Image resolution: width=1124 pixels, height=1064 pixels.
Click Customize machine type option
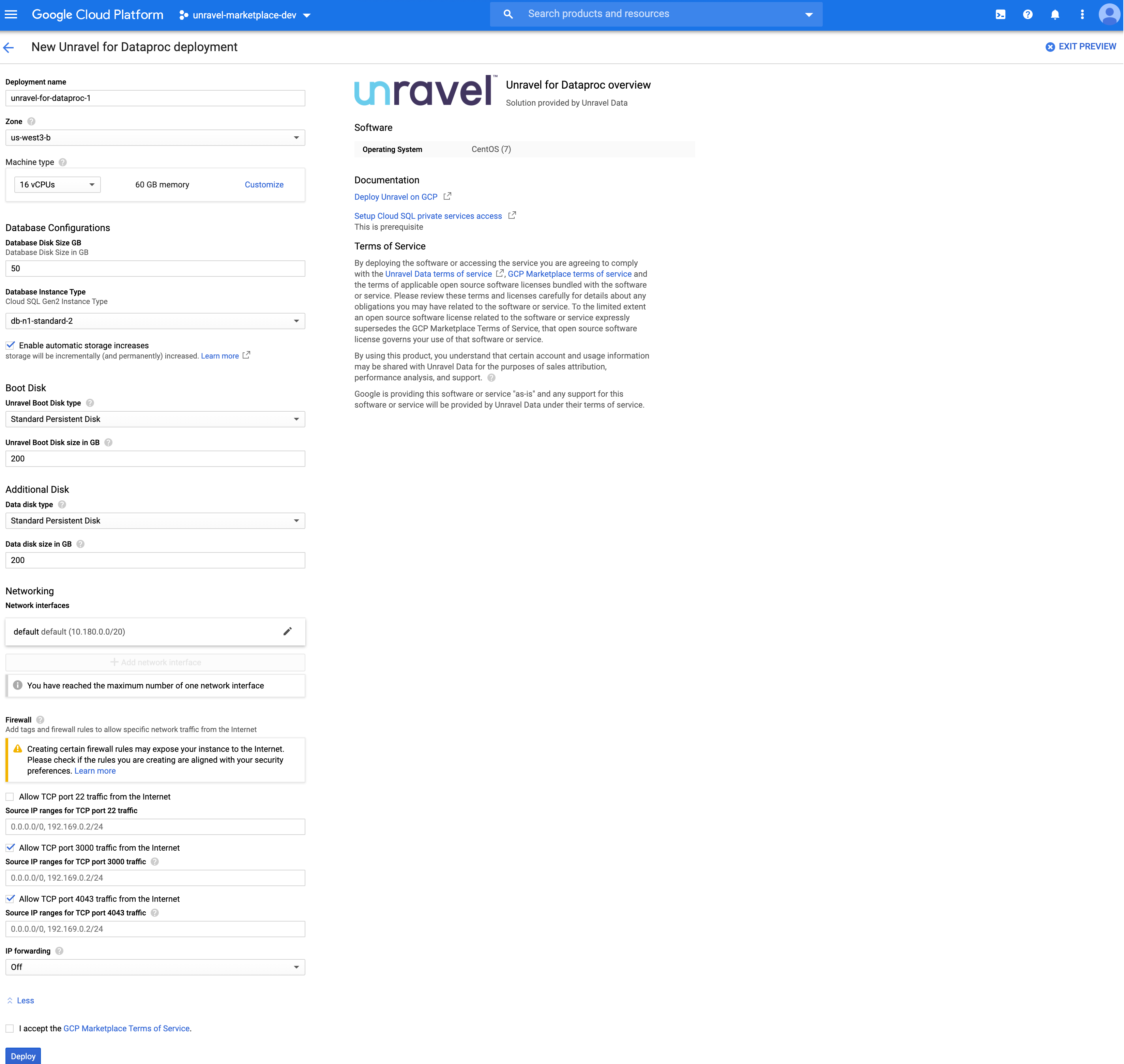pos(264,184)
